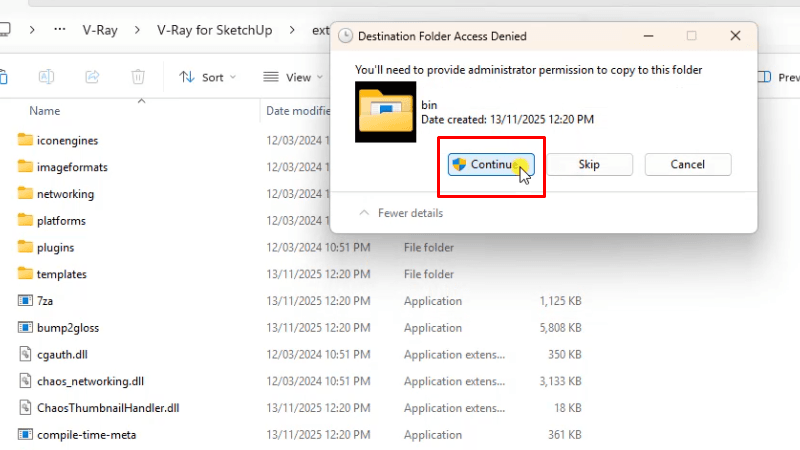This screenshot has width=800, height=450.
Task: Click the bump2gloss application icon
Action: click(x=26, y=327)
